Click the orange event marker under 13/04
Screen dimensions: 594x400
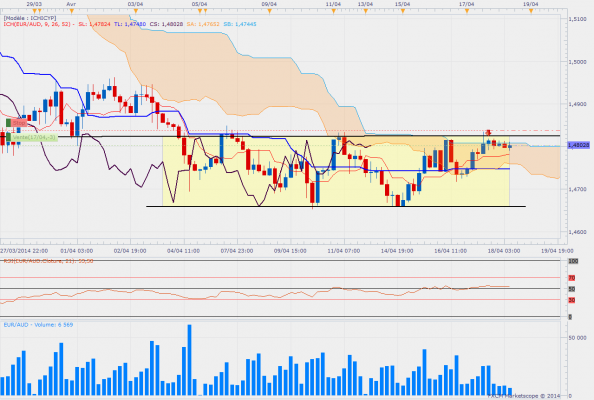[365, 11]
